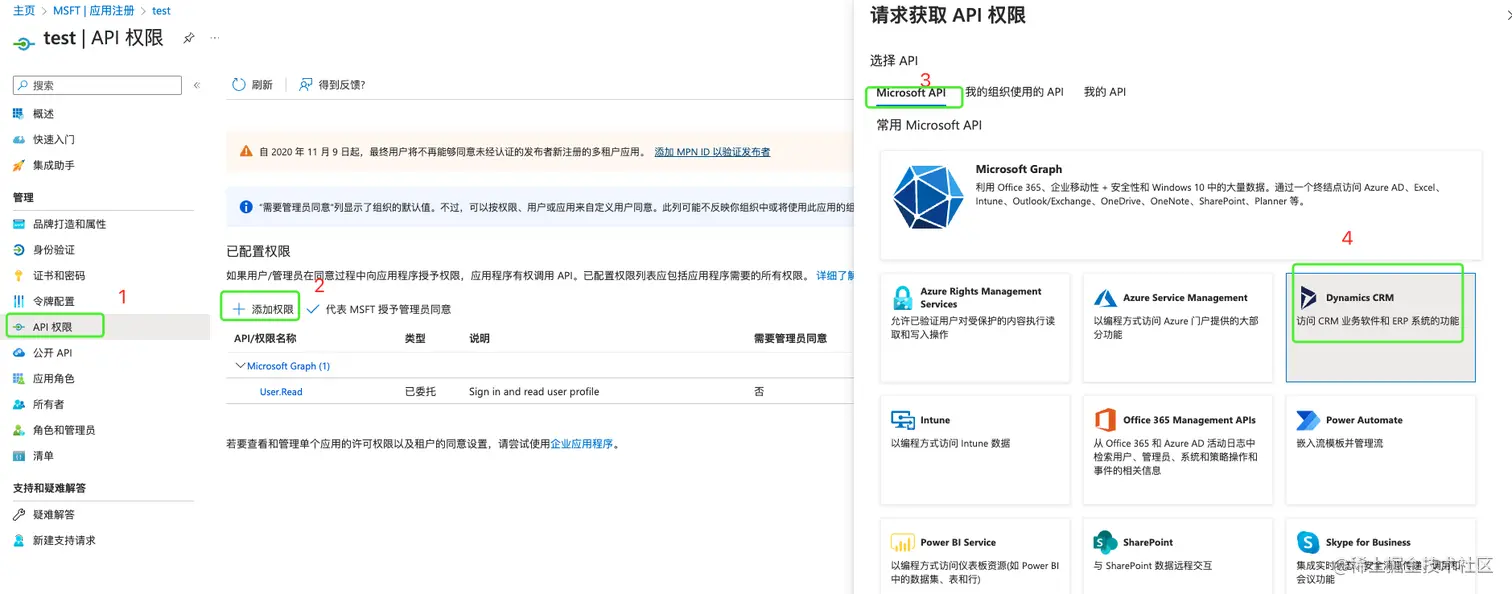Screen dimensions: 1512x594
Task: Open the 疑难解答 wrench icon
Action: 18,514
